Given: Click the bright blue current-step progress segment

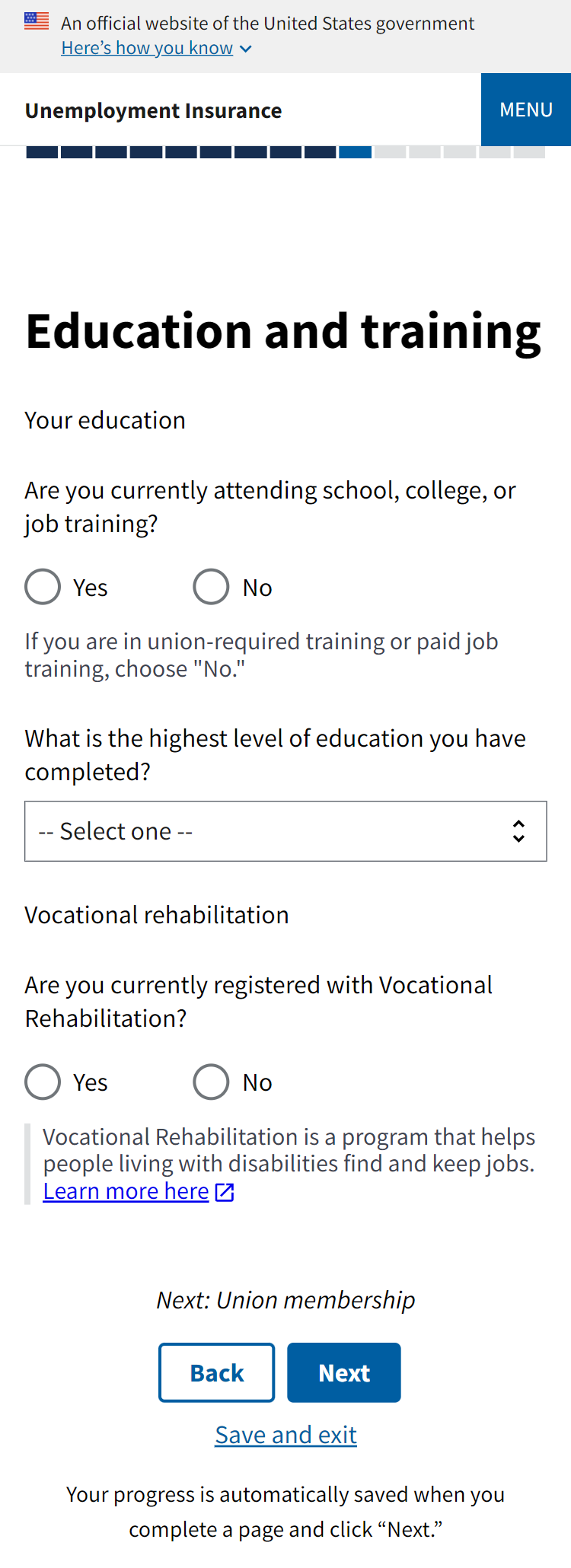Looking at the screenshot, I should pyautogui.click(x=356, y=152).
